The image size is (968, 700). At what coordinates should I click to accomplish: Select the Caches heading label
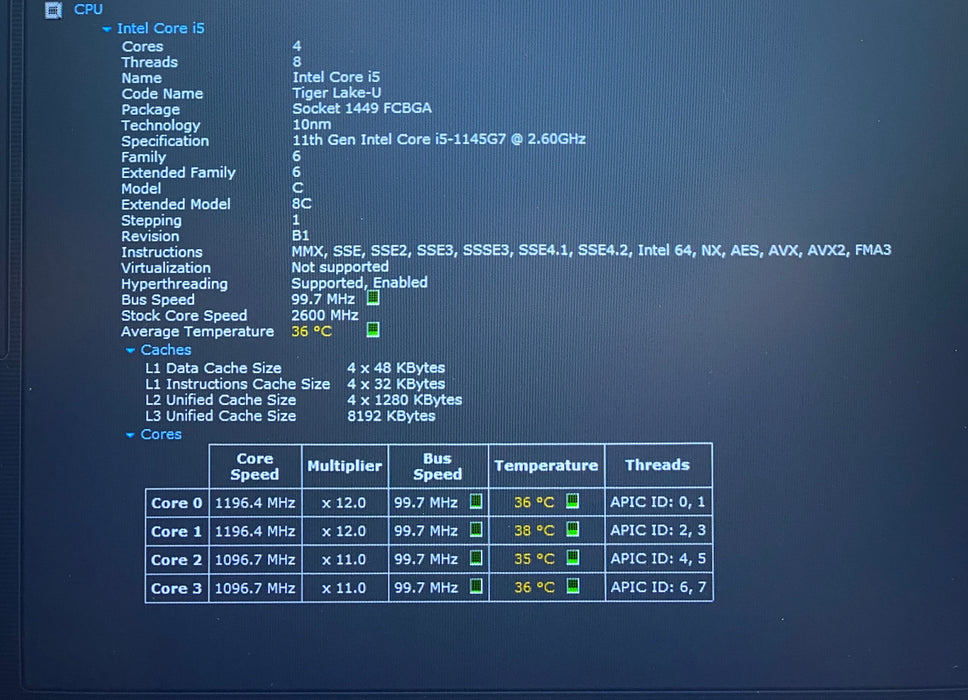(x=166, y=350)
